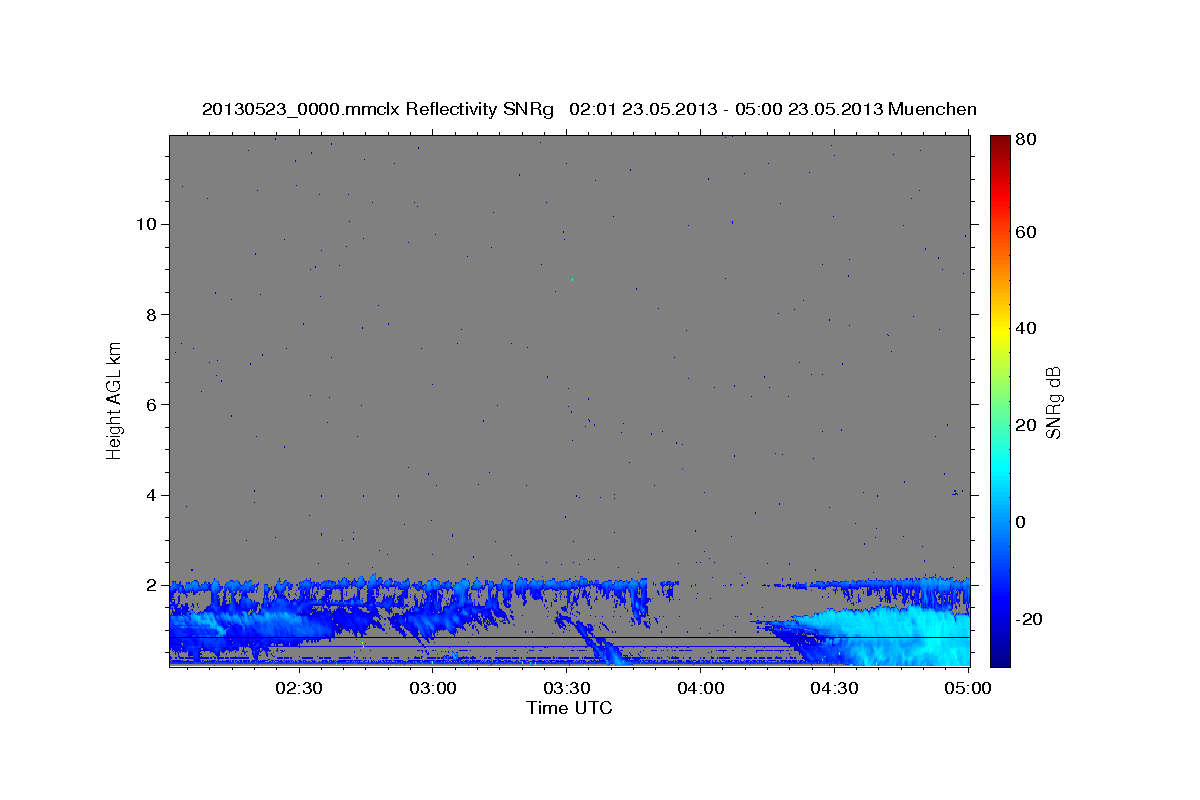Click the plot title text '20130523_0000.mmclx Reflectivity SNRg'
Screen dimensions: 1200x800
(x=377, y=109)
